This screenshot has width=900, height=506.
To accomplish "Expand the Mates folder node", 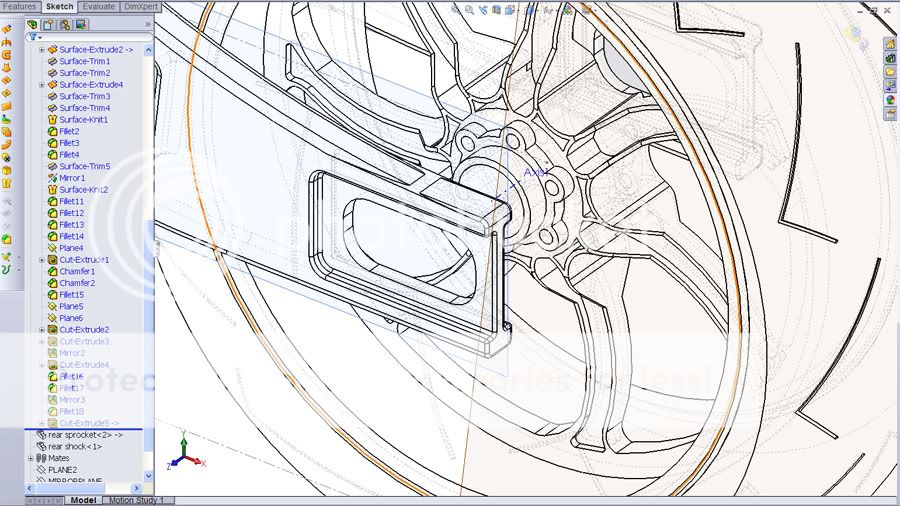I will (31, 458).
